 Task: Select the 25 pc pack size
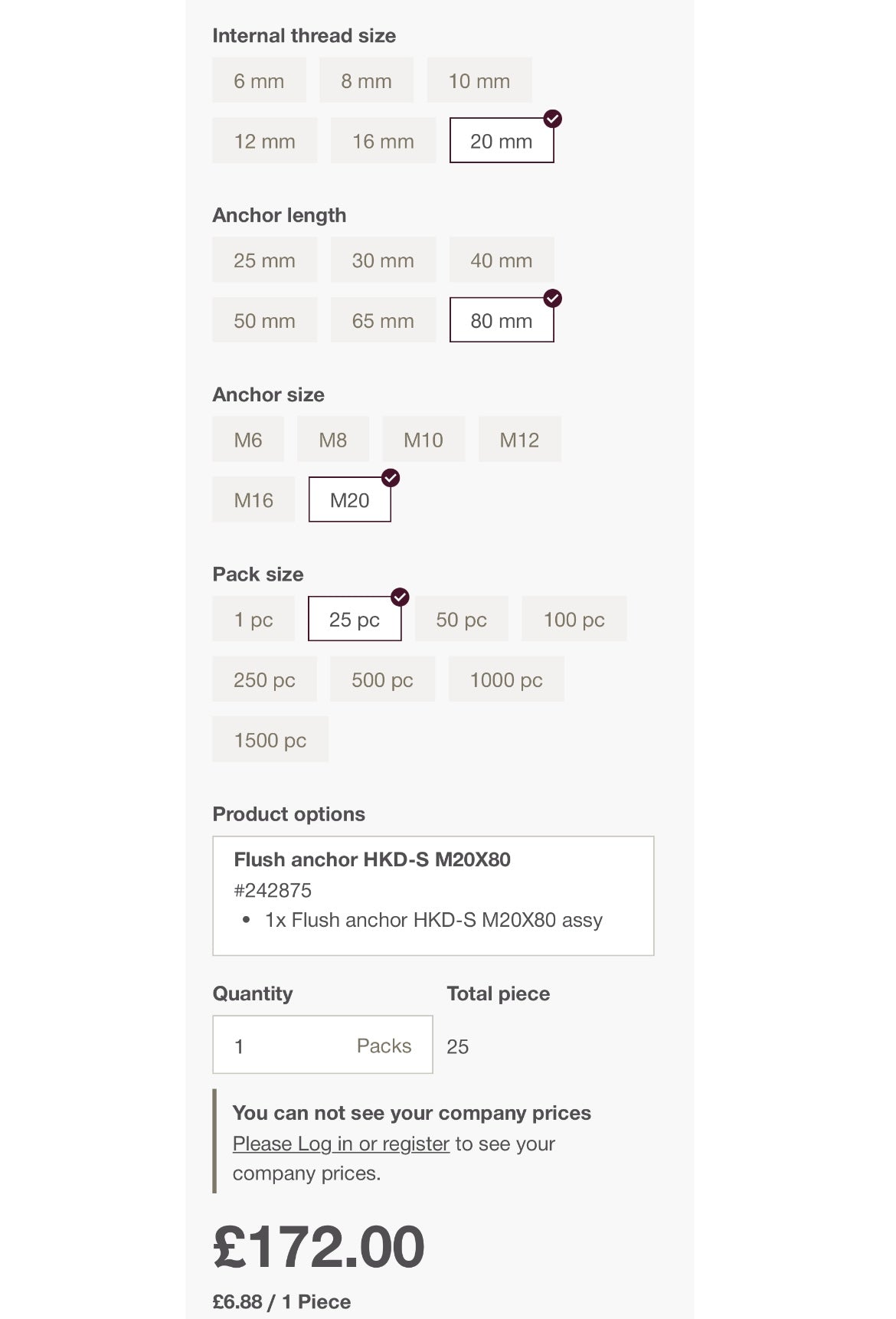coord(354,619)
